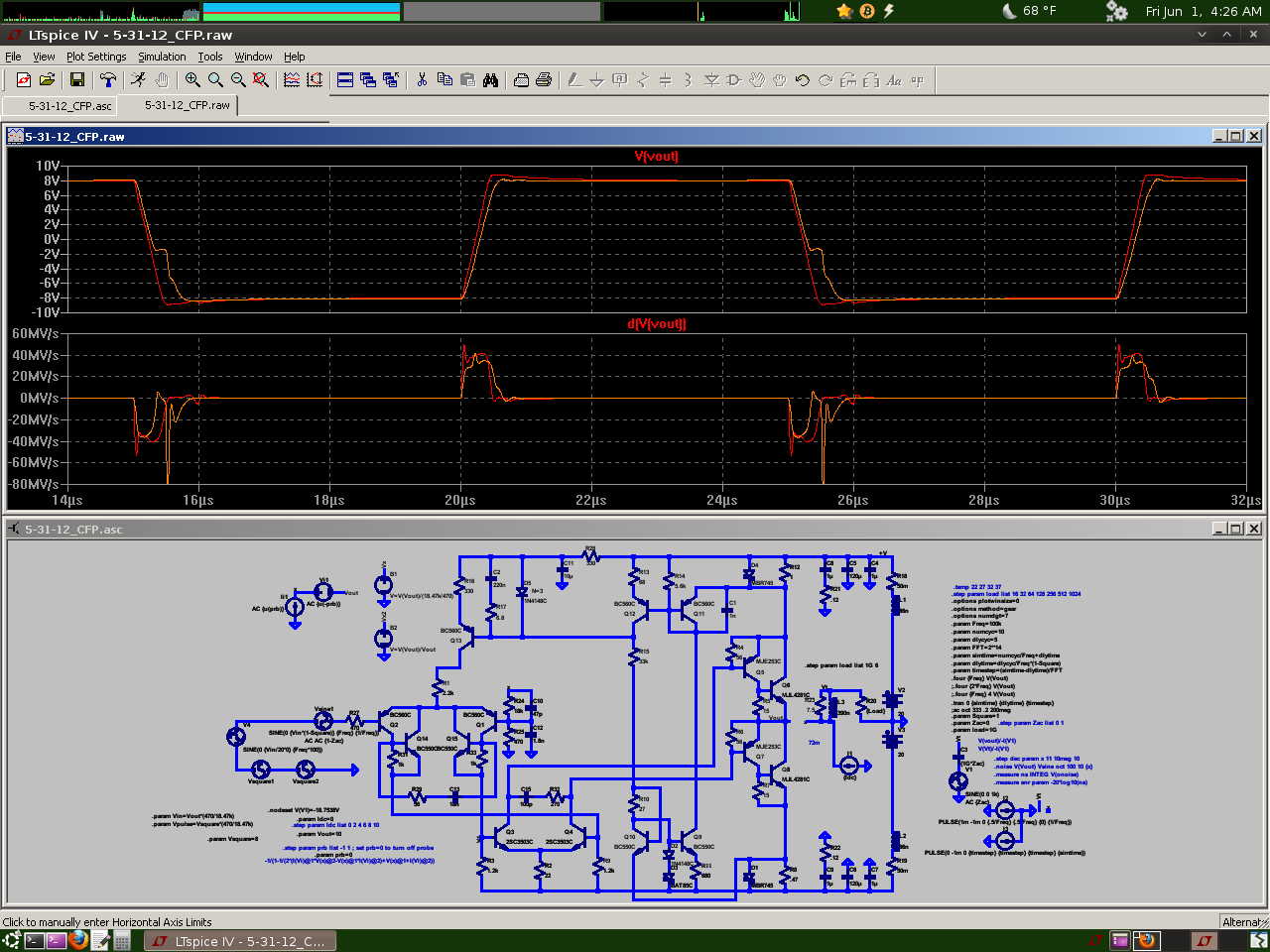Open Control Panel hammer icon

pos(108,80)
